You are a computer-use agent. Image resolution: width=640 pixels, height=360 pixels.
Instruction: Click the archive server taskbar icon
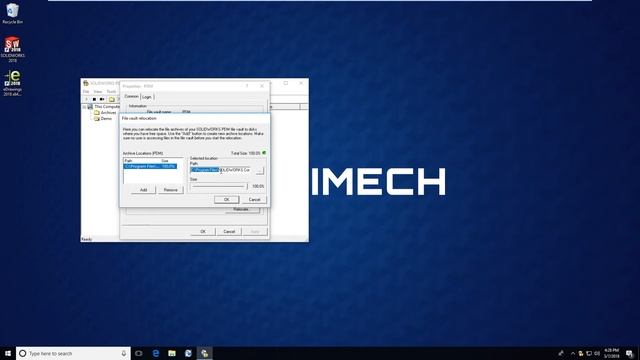tap(204, 353)
